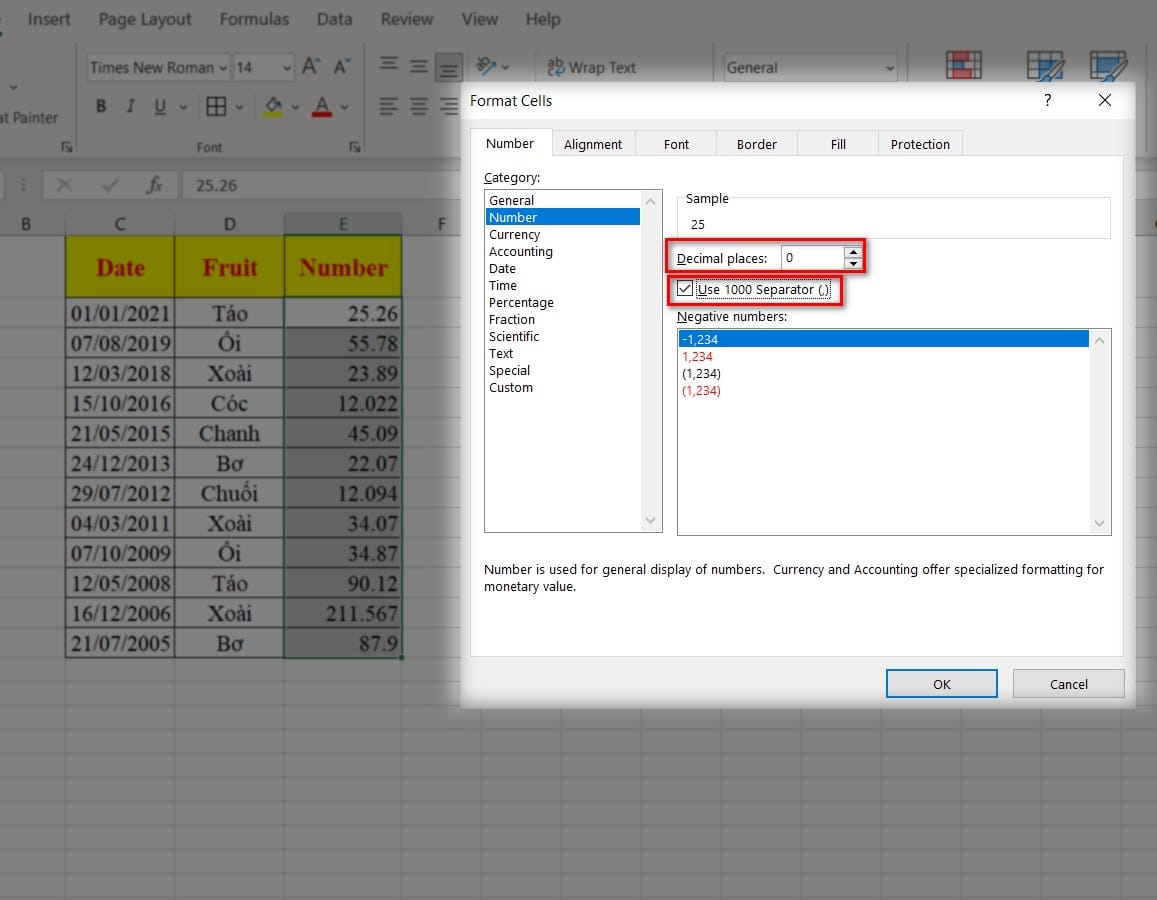Open the Formulas ribbon tab

pos(254,19)
